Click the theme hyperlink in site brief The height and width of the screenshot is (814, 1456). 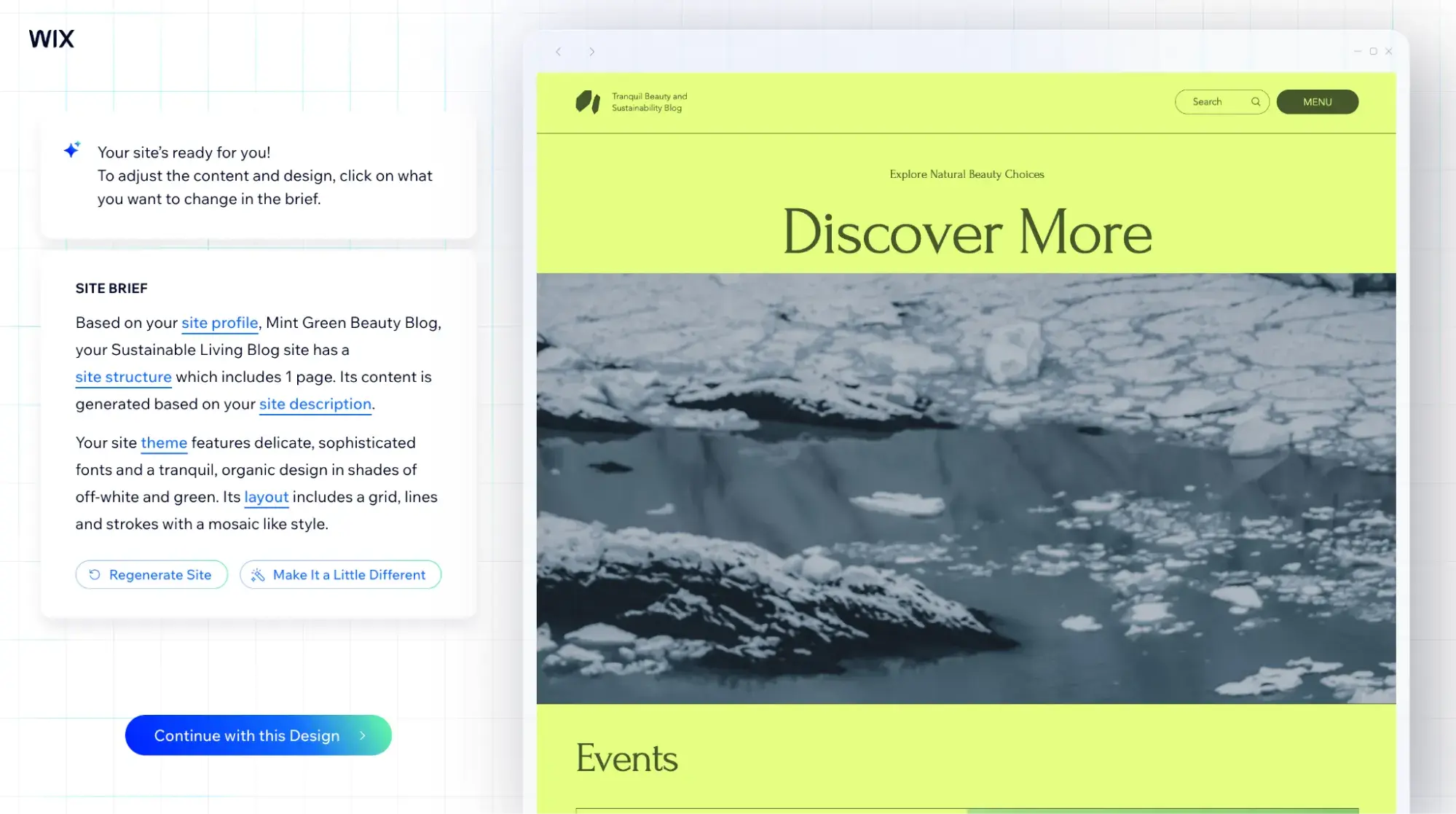point(163,442)
